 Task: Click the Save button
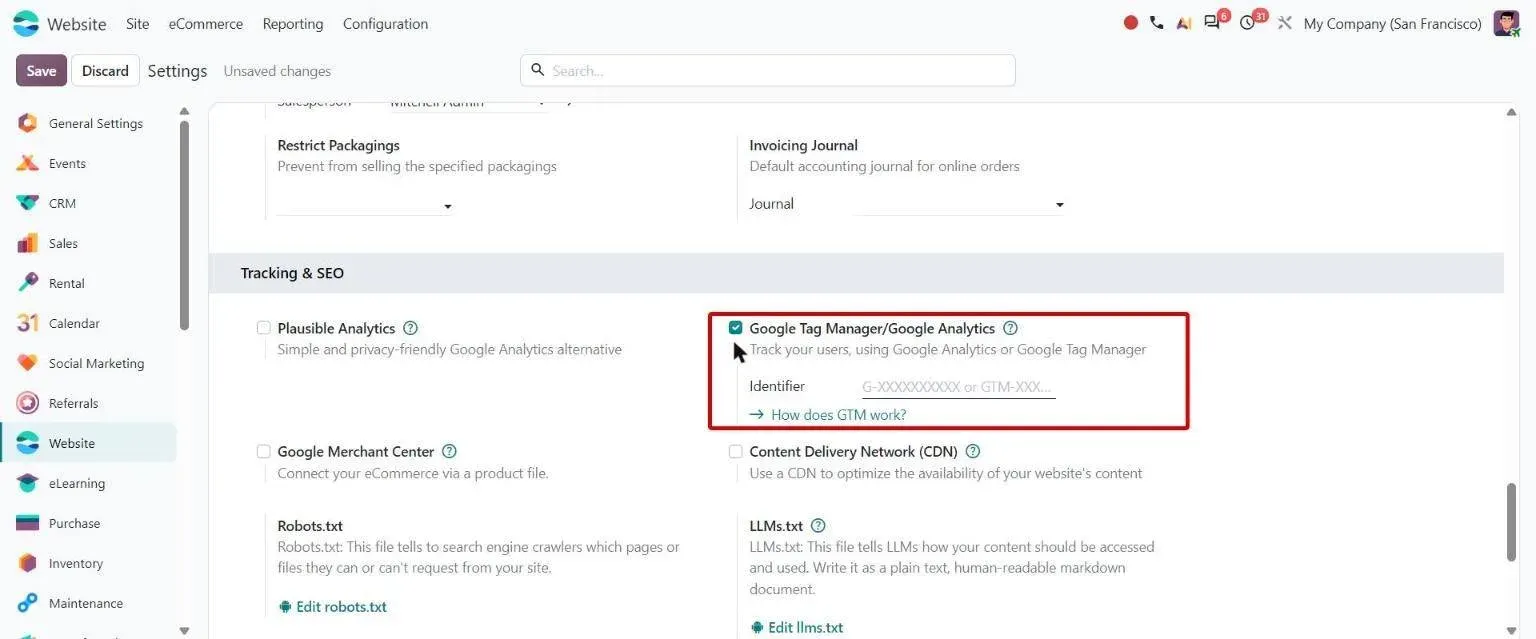41,70
